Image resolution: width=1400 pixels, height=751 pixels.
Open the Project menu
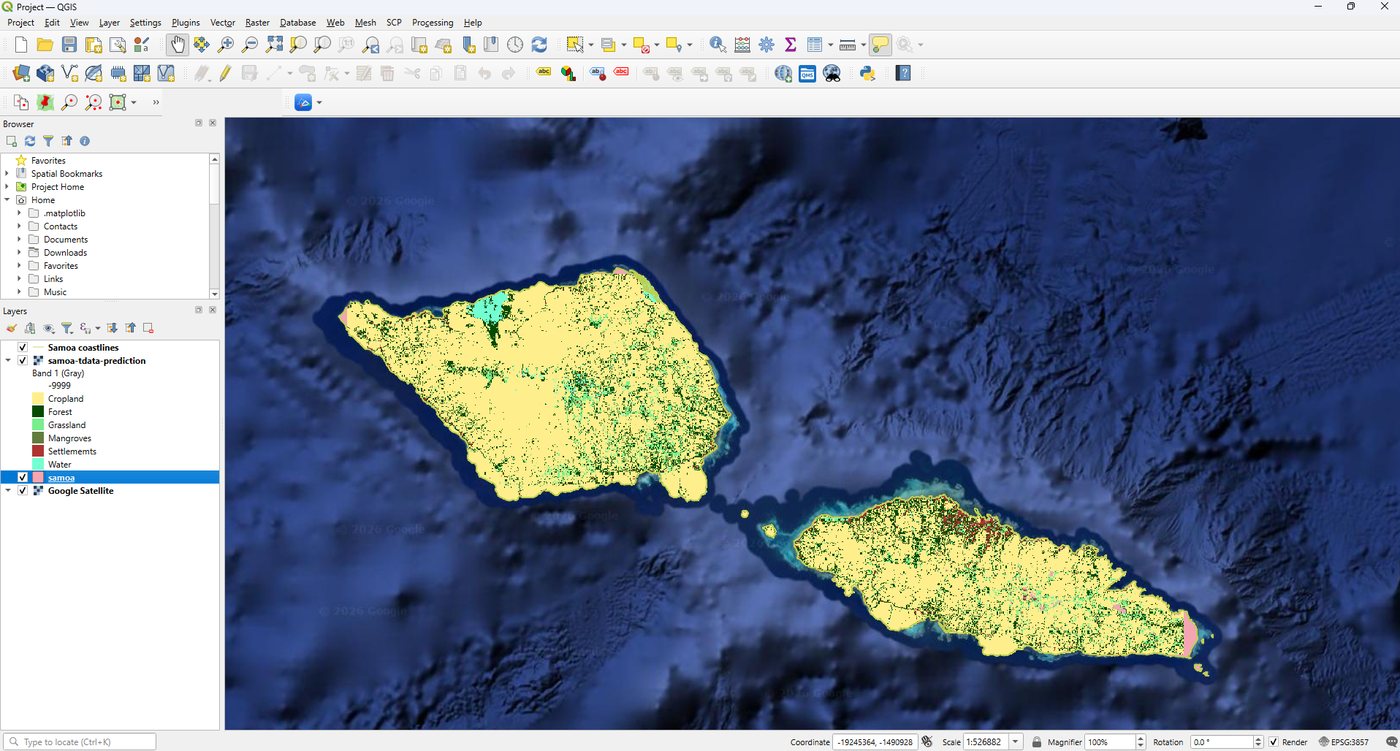pos(21,22)
